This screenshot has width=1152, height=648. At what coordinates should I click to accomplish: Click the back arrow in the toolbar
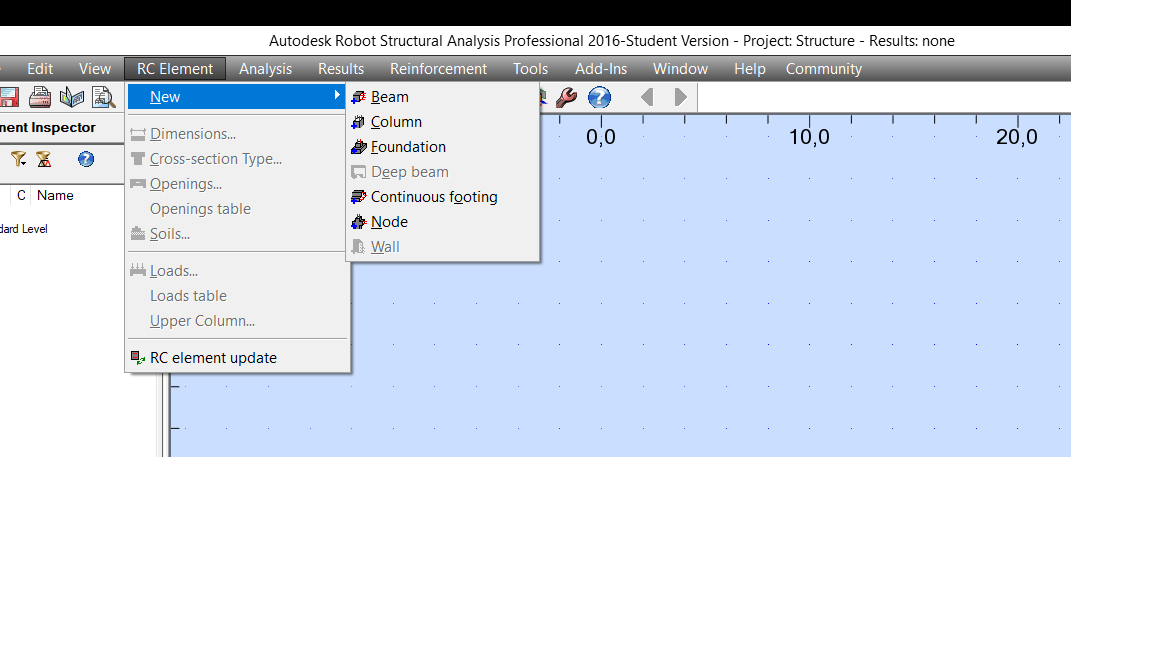(x=647, y=97)
